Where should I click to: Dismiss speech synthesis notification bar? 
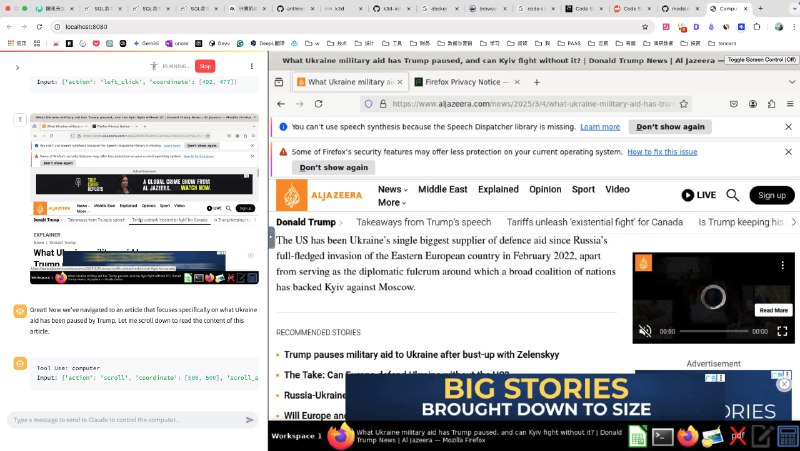(788, 127)
